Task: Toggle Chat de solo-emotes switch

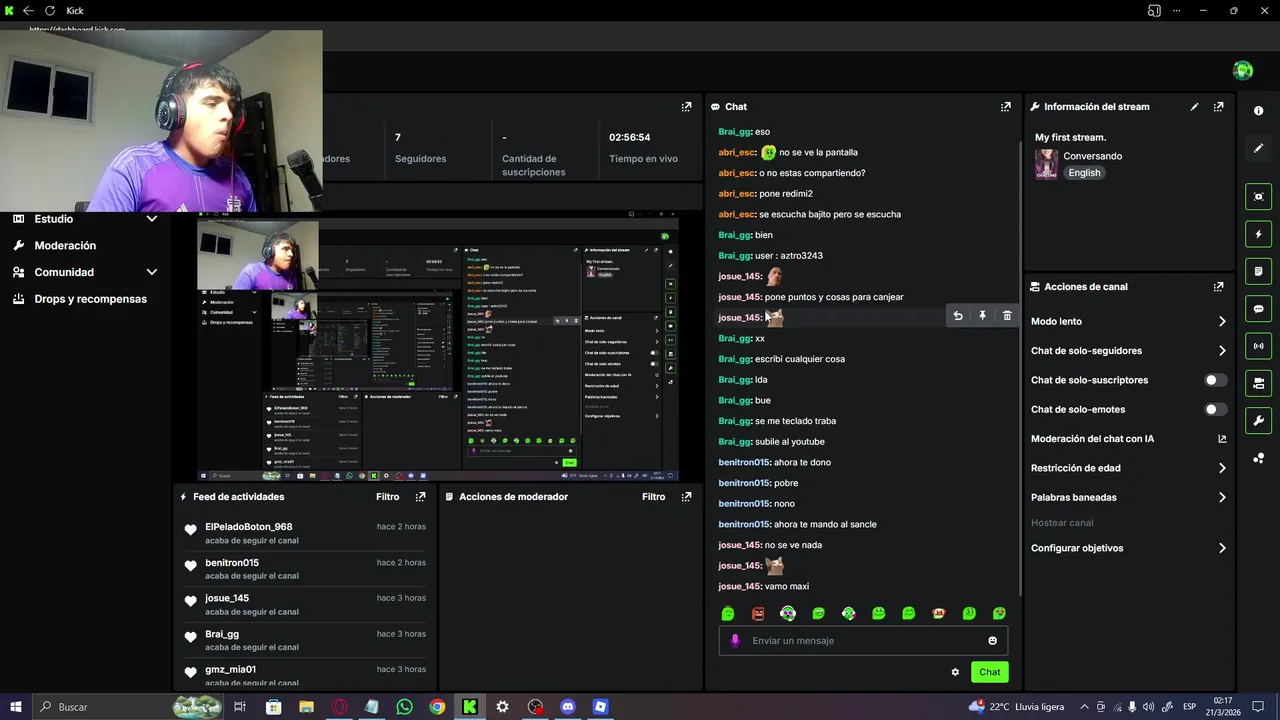Action: [x=1215, y=409]
